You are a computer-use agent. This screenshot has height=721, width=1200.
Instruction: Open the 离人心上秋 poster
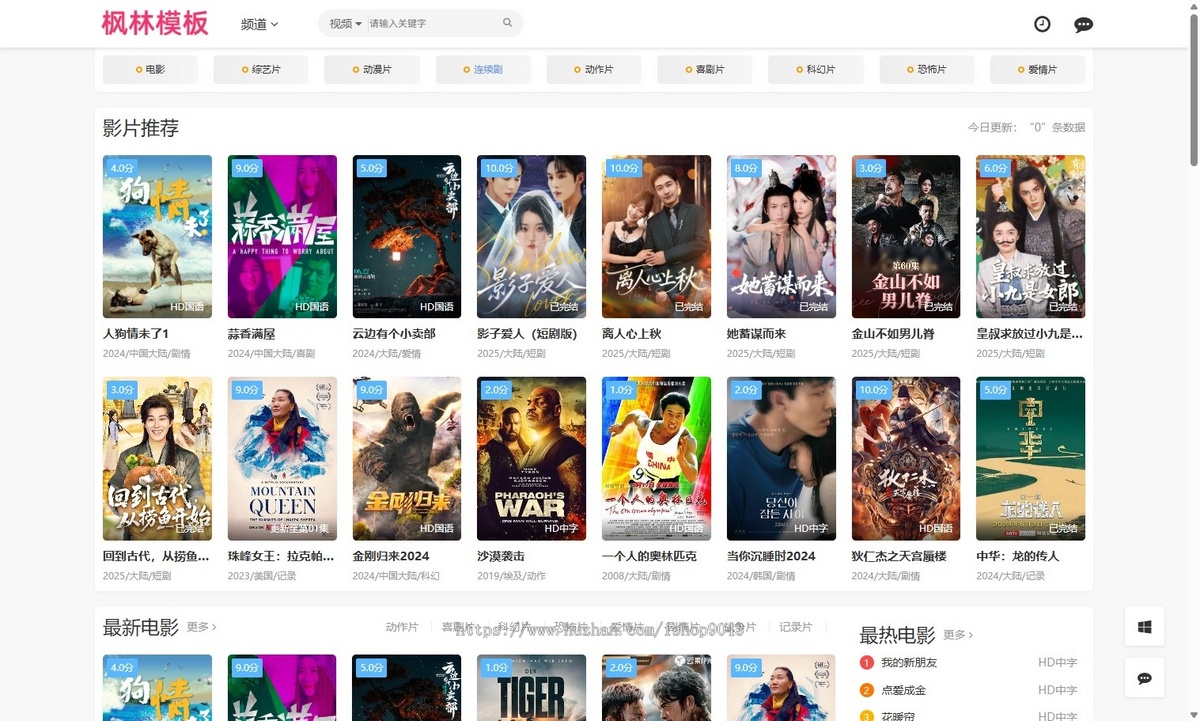click(656, 236)
